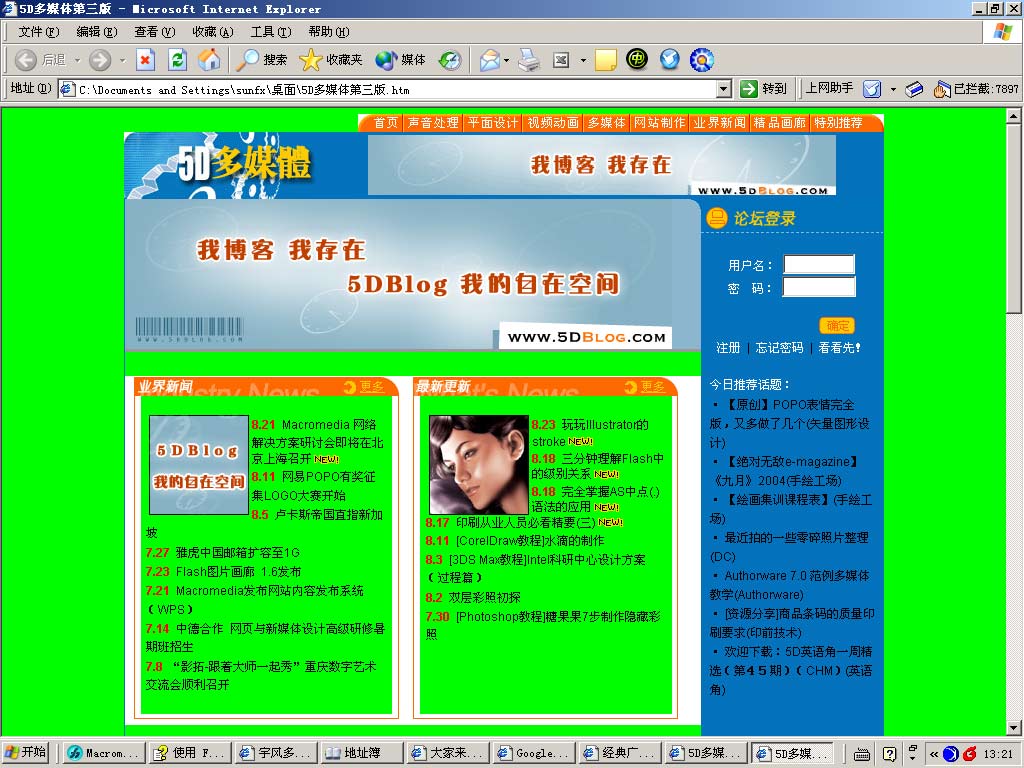Go to the 首页 navigation tab
1024x768 pixels.
pyautogui.click(x=386, y=122)
